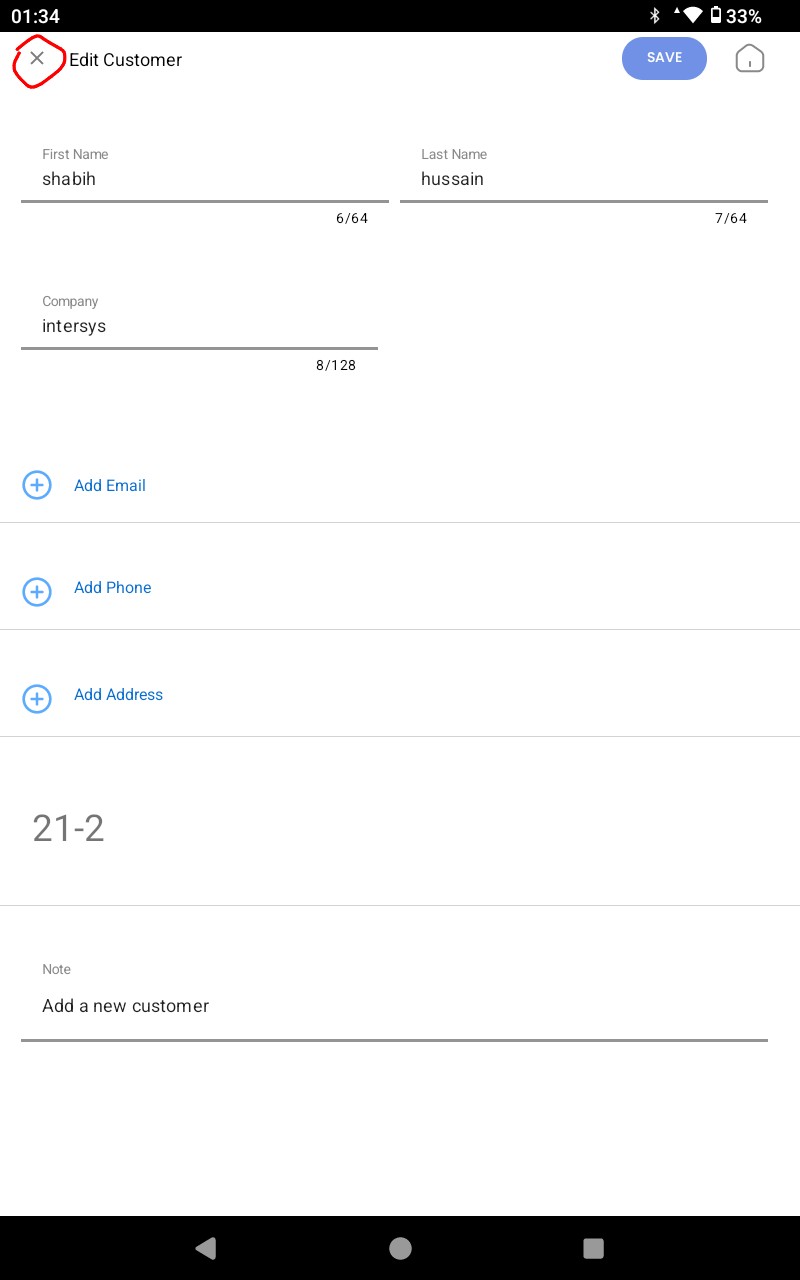Tap the Wi-Fi icon in status bar
Screen dimensions: 800x1280
[x=692, y=15]
